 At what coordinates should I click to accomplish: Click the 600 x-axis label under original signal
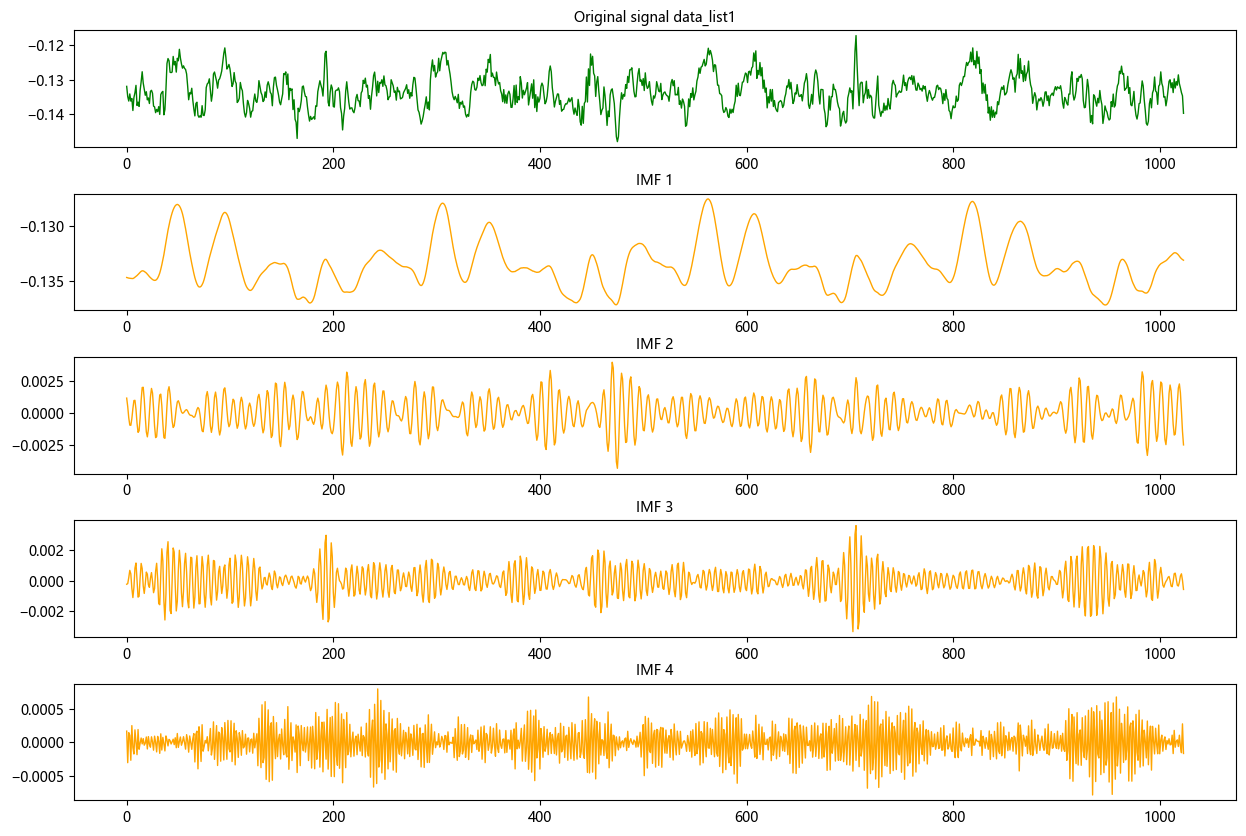[746, 163]
